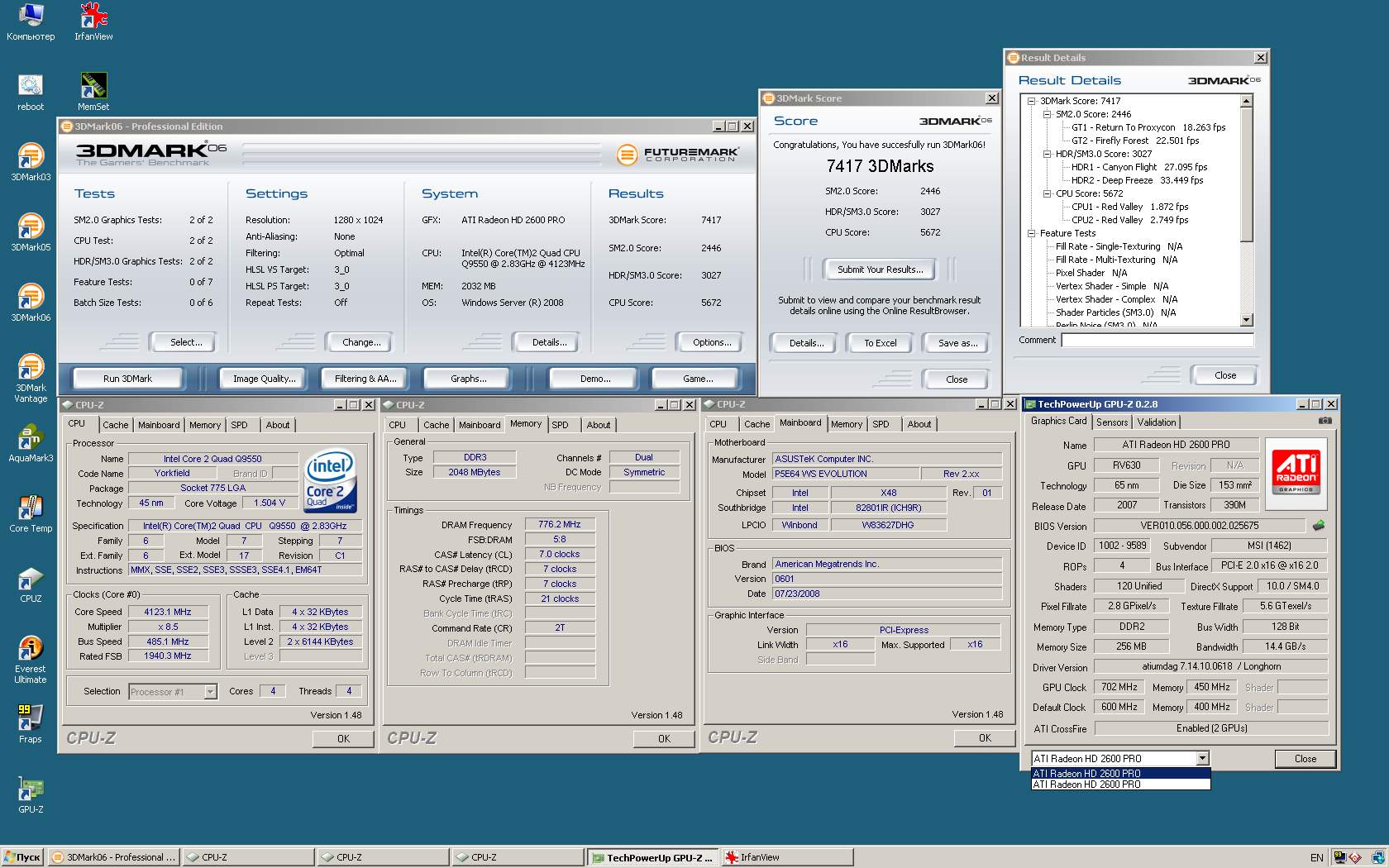Click the Graphs... button
This screenshot has height=868, width=1389.
click(x=469, y=379)
